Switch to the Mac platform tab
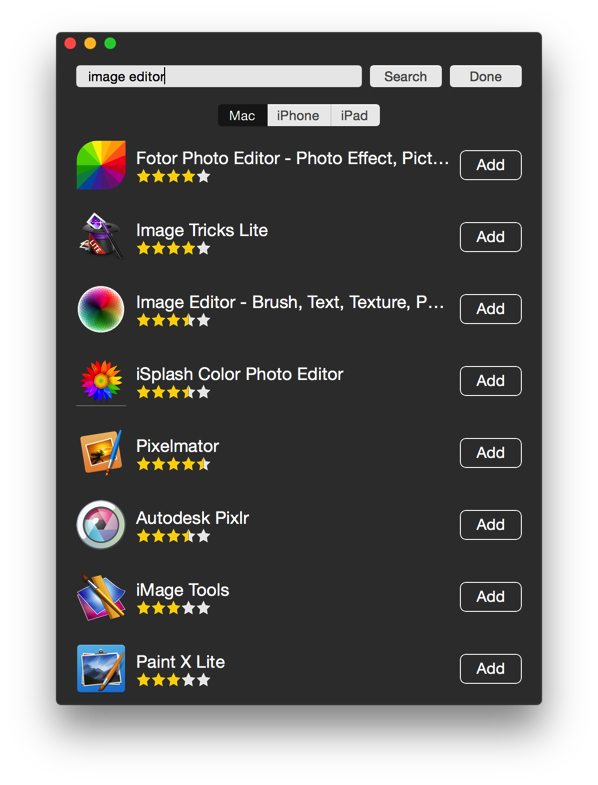The image size is (598, 785). point(242,116)
